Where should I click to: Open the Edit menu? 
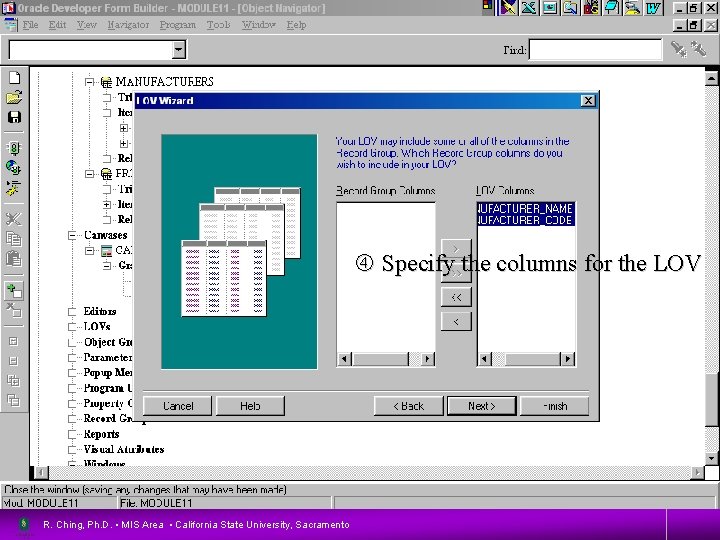tap(57, 25)
